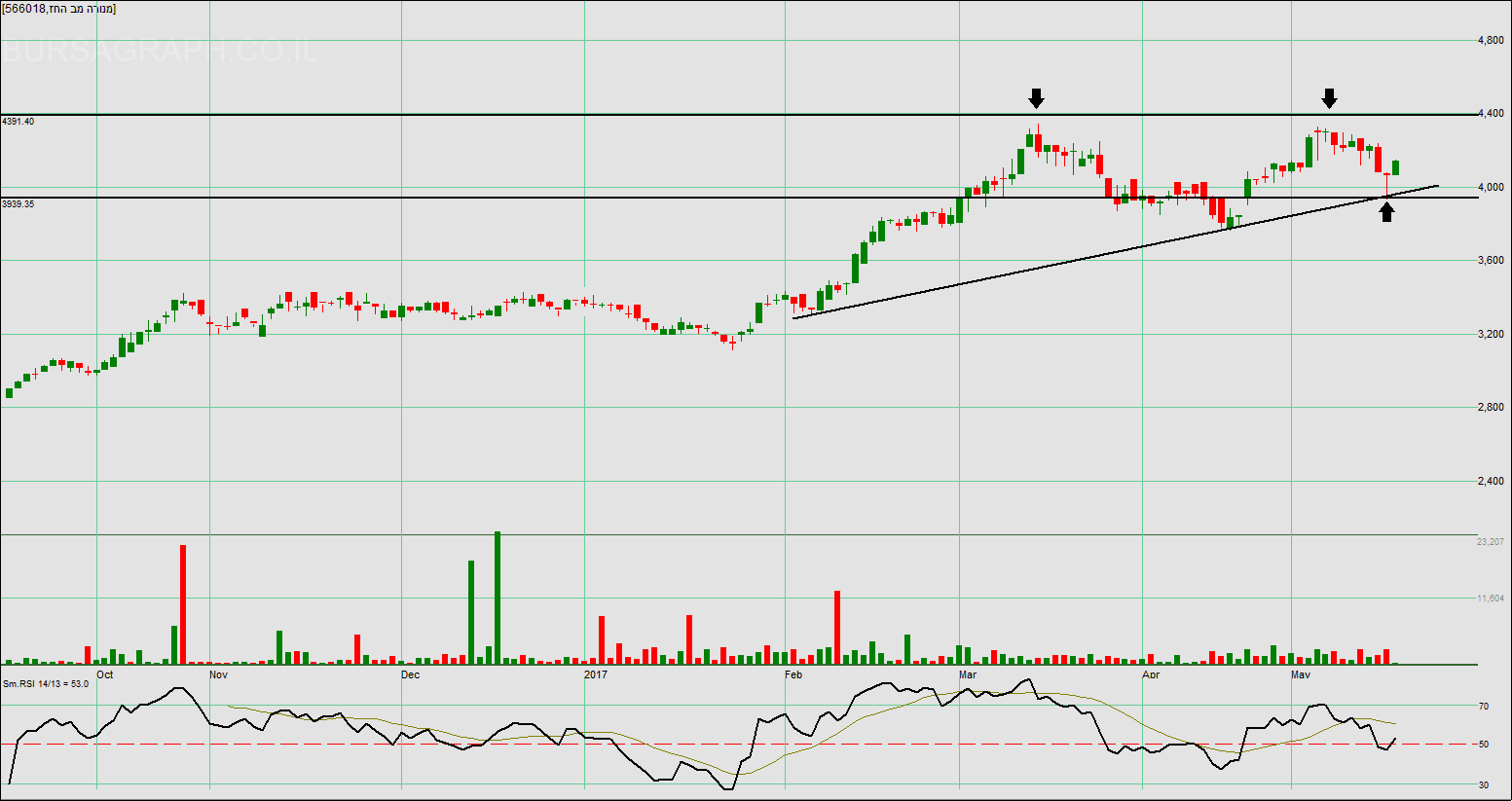Click the red volume spike in February

pyautogui.click(x=836, y=627)
